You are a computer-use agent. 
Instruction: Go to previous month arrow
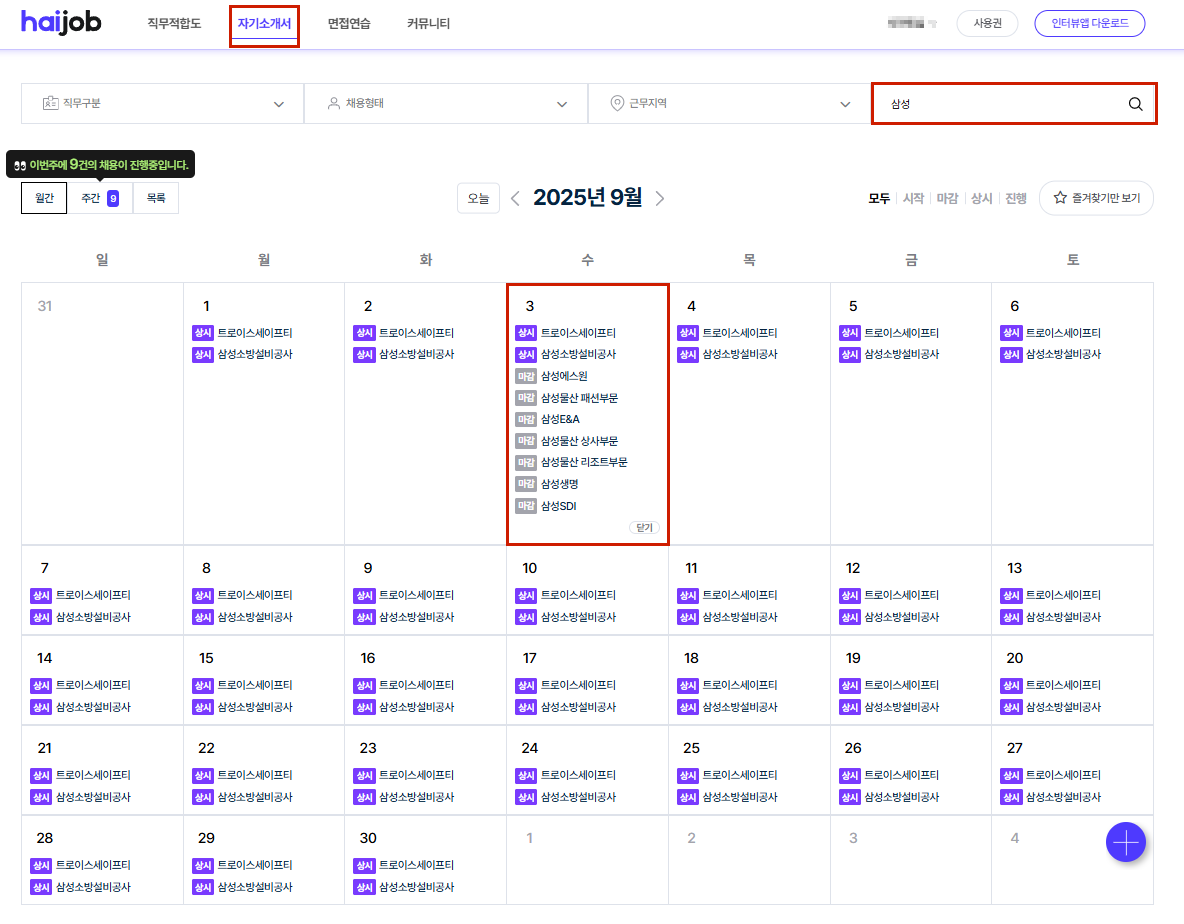pos(515,198)
